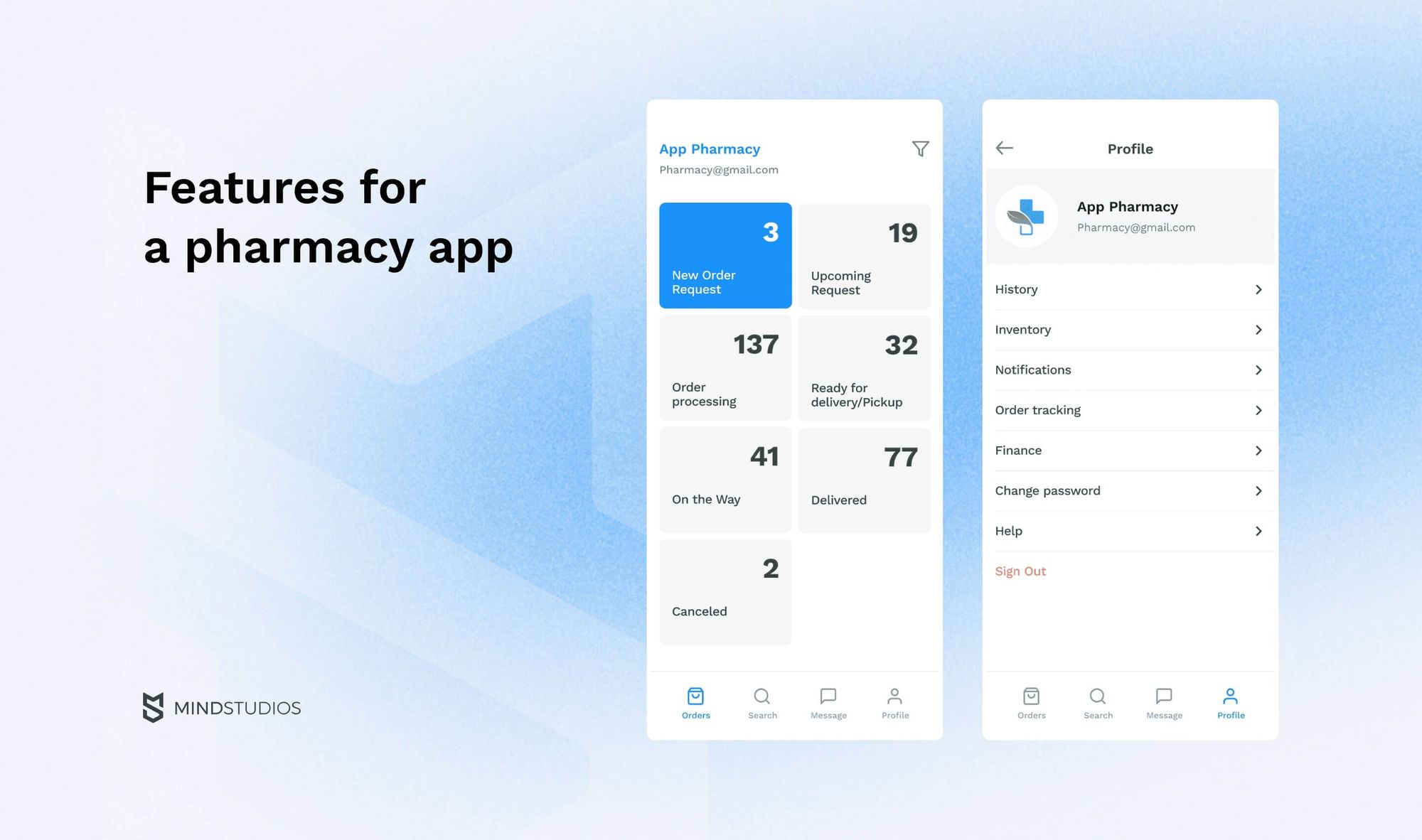This screenshot has height=840, width=1422.
Task: Toggle Change password section
Action: 1130,490
